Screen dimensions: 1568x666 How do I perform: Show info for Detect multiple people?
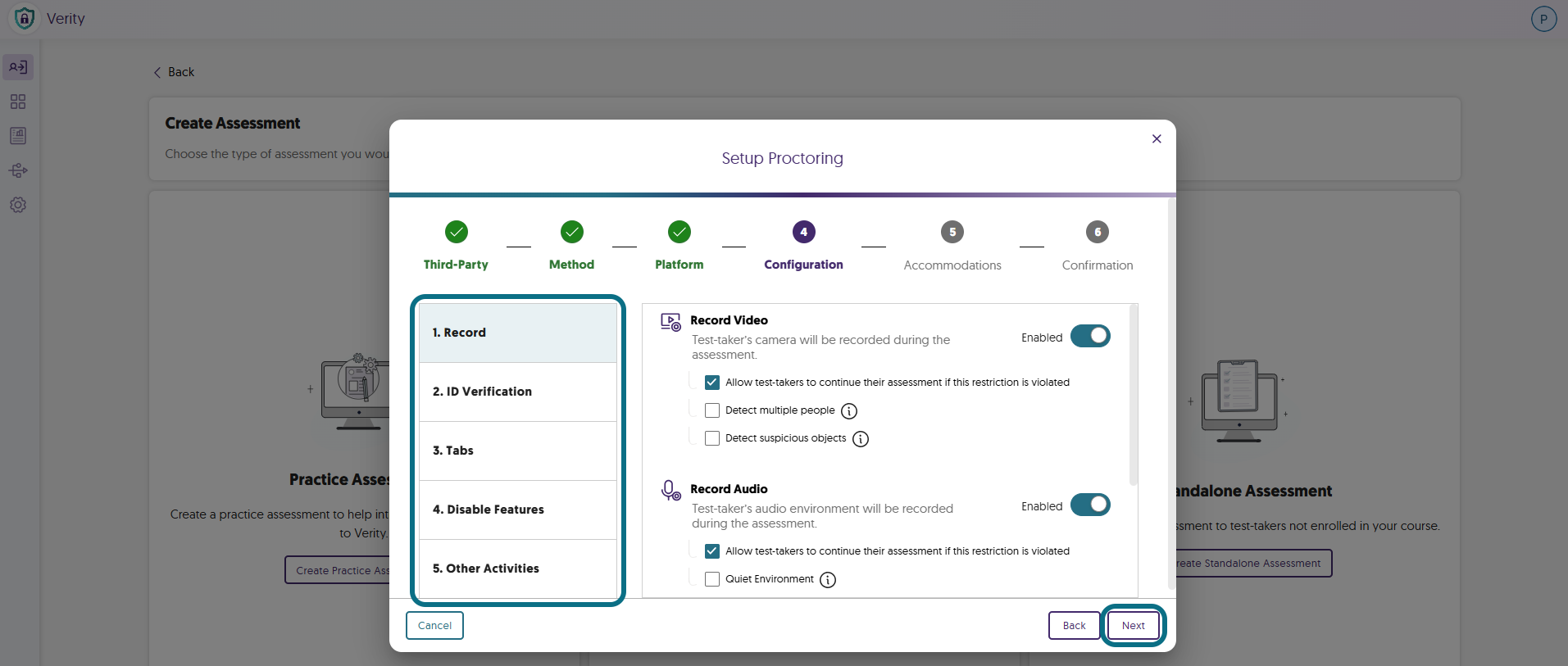(x=849, y=411)
